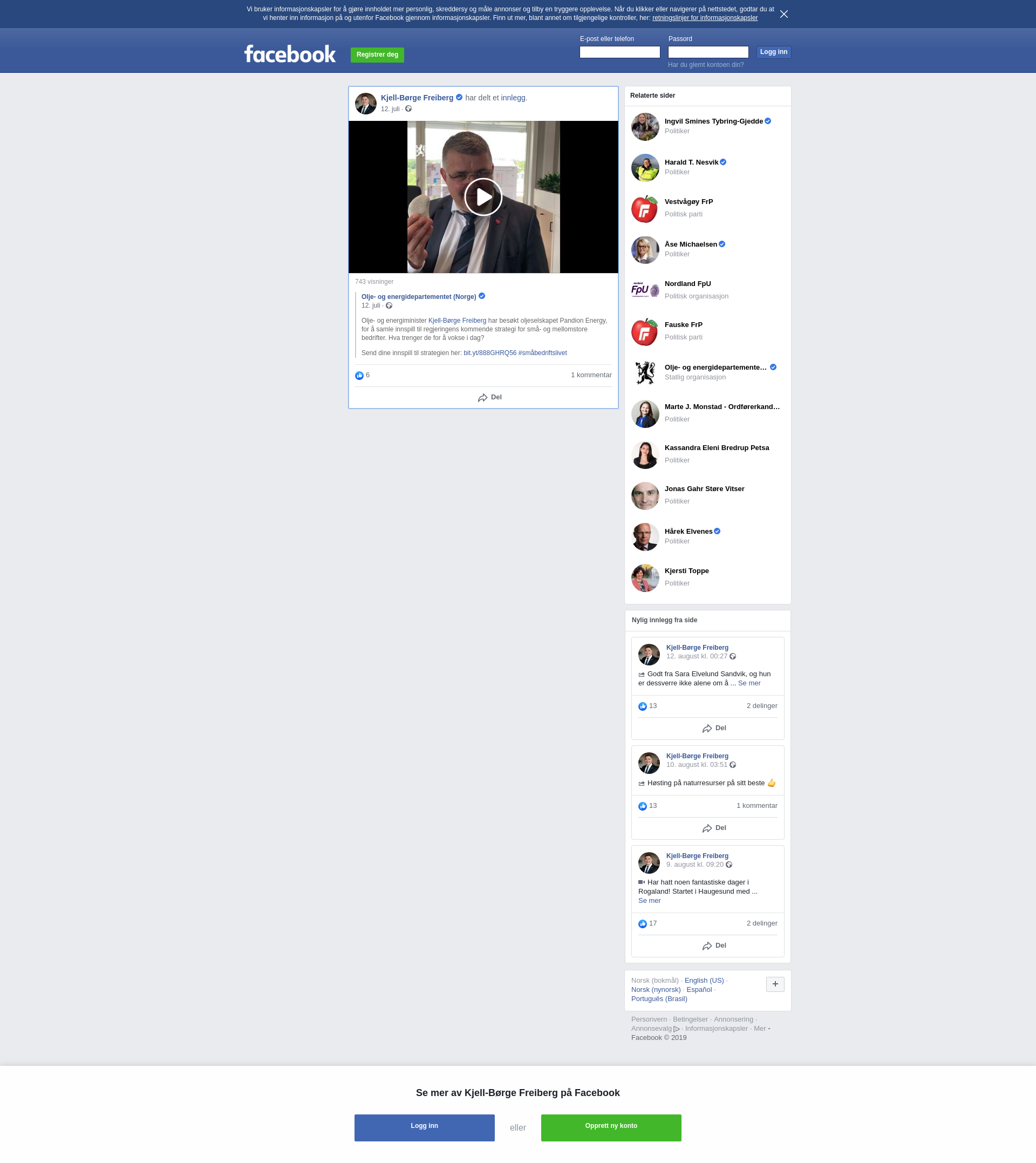Click the like reaction icon with 6 likes
Screen dimensions: 1036x1163
click(359, 375)
